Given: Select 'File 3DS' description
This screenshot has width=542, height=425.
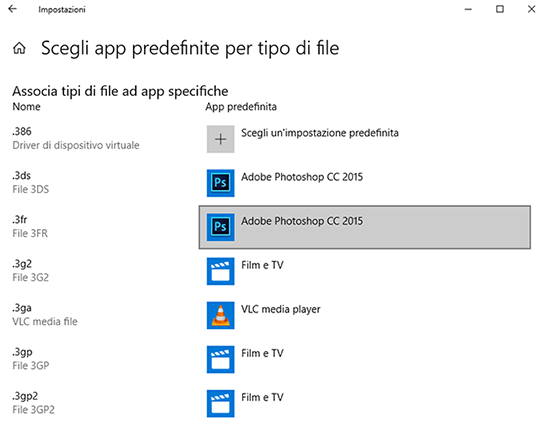Looking at the screenshot, I should pos(31,189).
